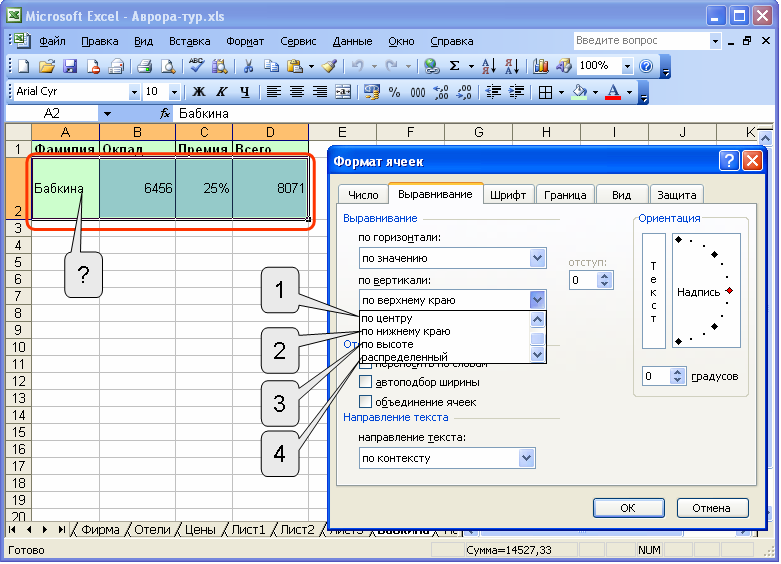Viewport: 781px width, 564px height.
Task: Launch the Chart Wizard icon
Action: 540,66
